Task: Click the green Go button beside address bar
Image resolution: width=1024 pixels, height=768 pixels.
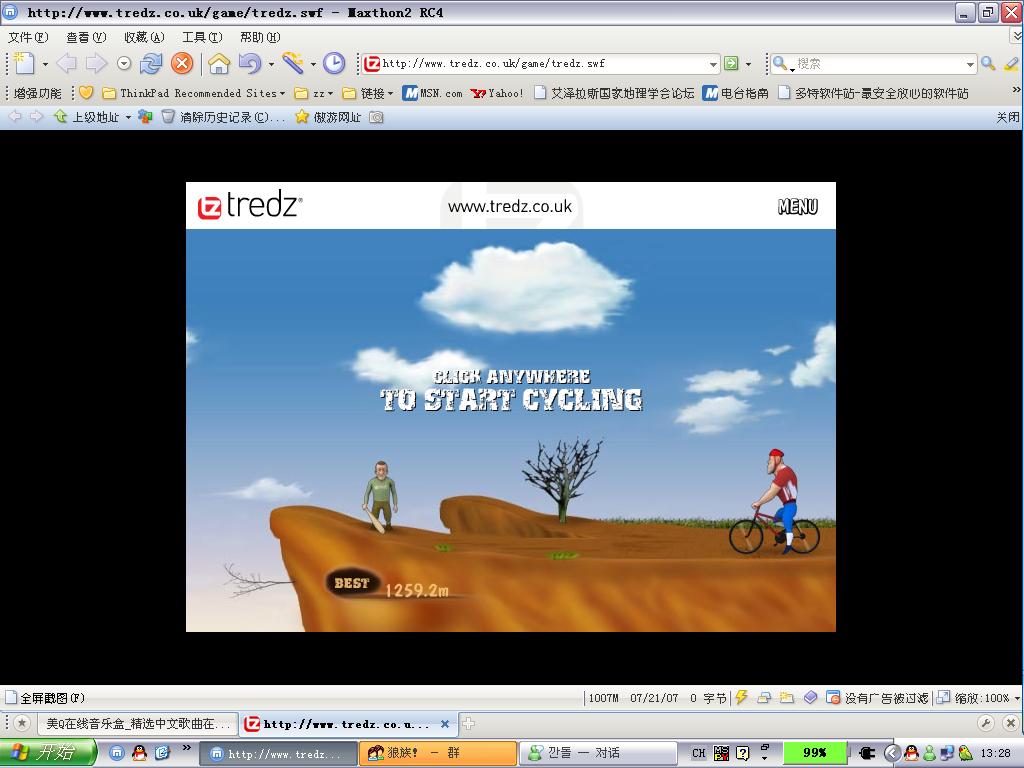Action: 731,63
